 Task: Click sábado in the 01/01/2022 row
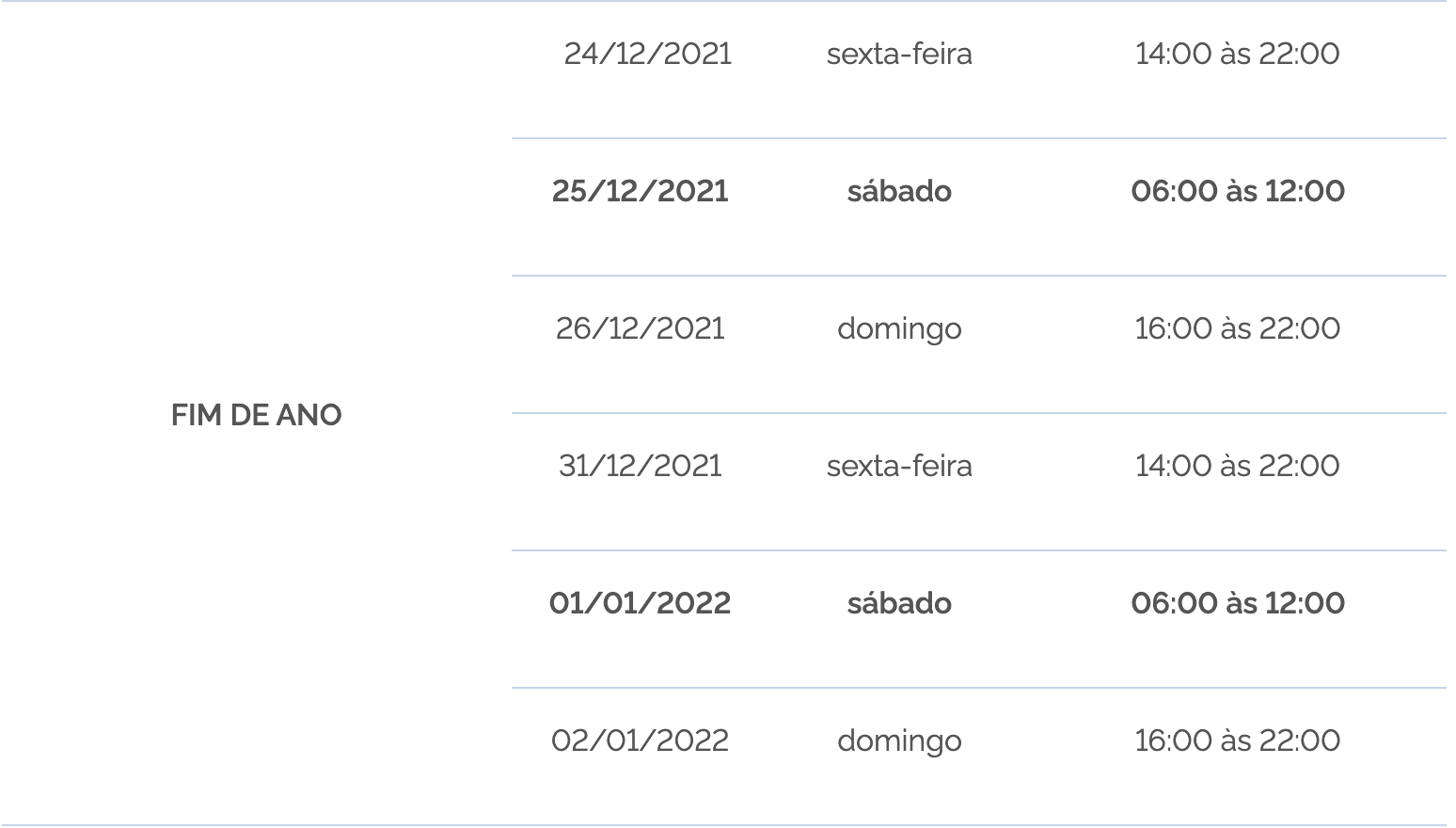(899, 603)
